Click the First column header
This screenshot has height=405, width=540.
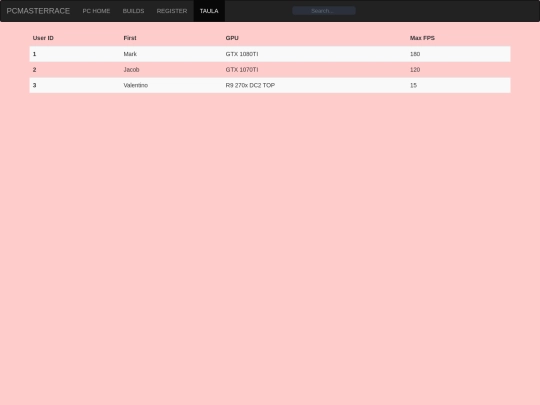[130, 38]
